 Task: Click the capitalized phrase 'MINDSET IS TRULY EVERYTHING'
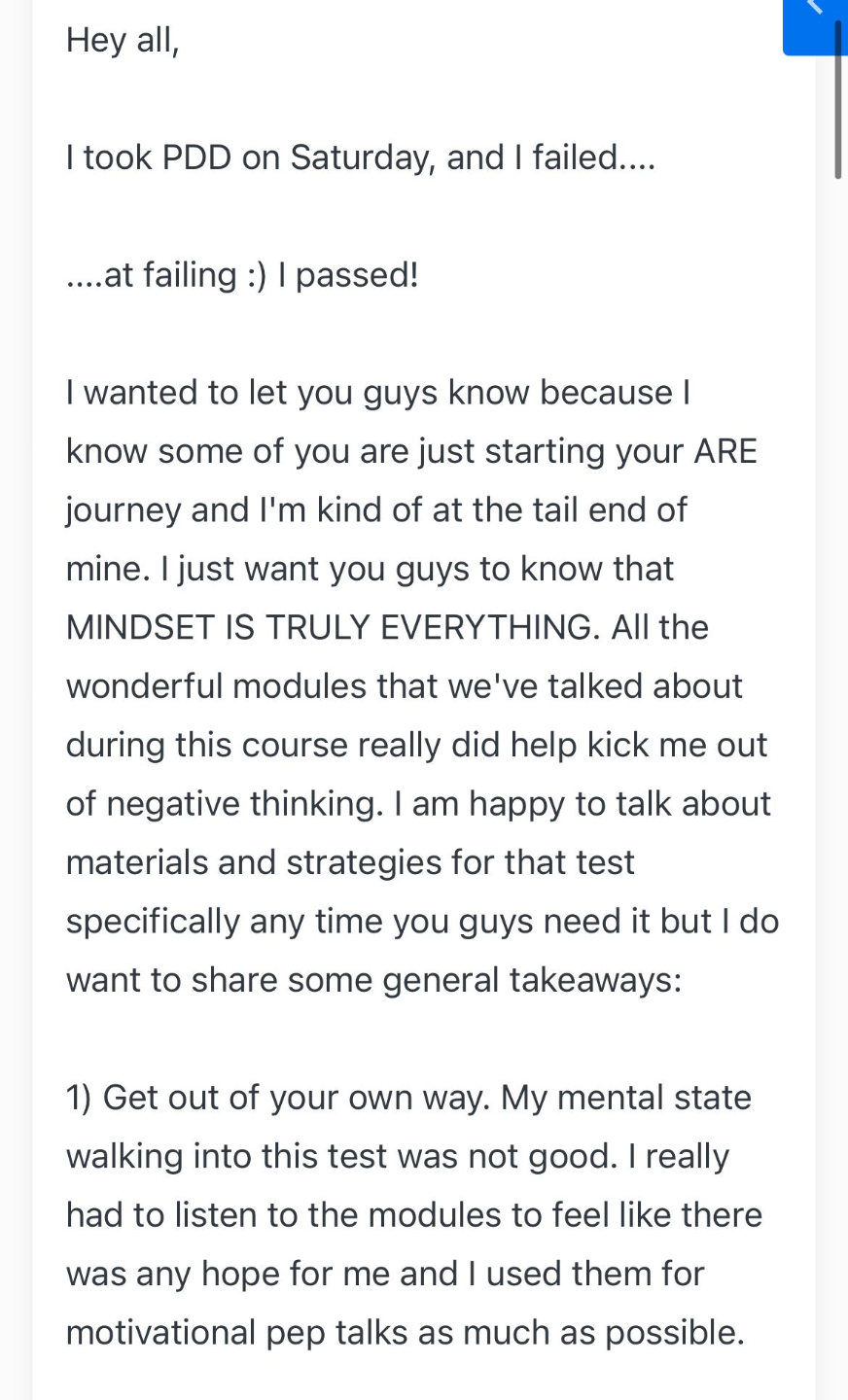click(x=328, y=627)
